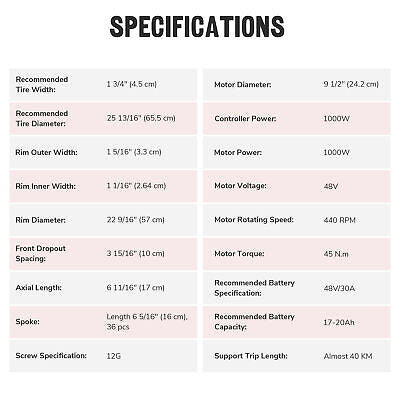Click the Screw Specification 12G value
Viewport: 400px width, 400px height.
[113, 356]
